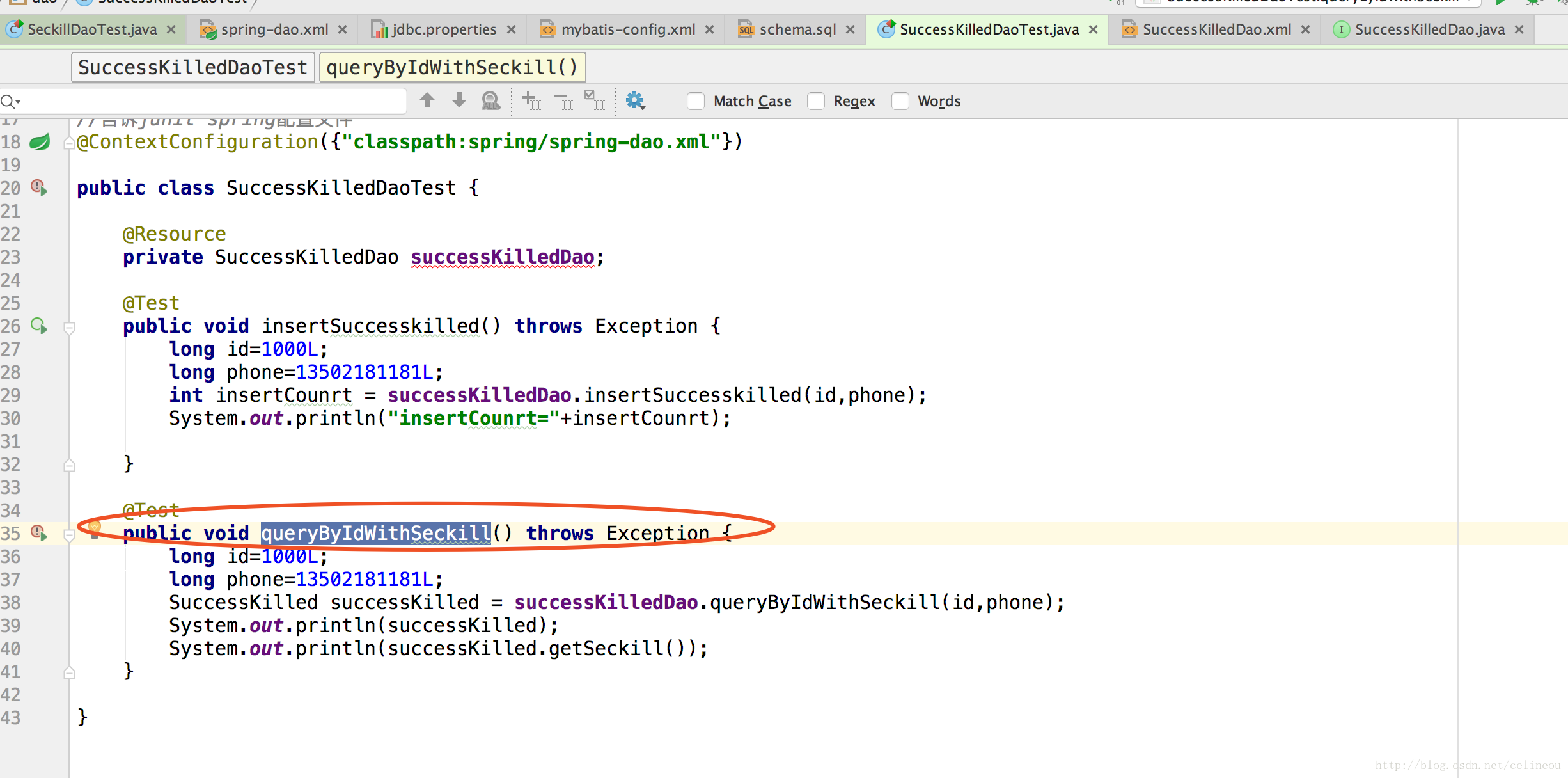
Task: Collapse queryByIdWithSeckill method fold at line 35
Action: pyautogui.click(x=70, y=535)
